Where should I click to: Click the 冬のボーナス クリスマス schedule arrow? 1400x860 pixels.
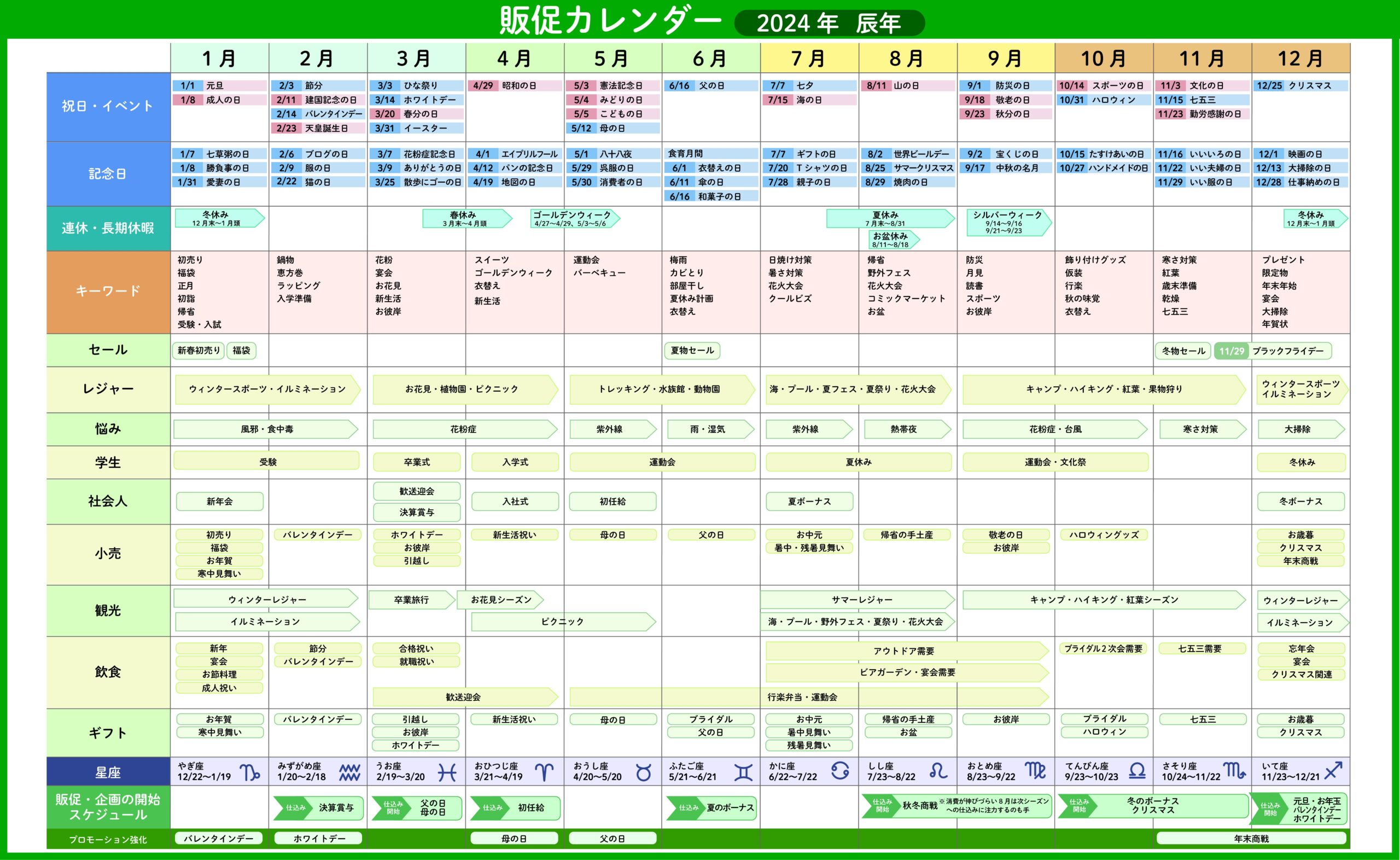[1153, 805]
